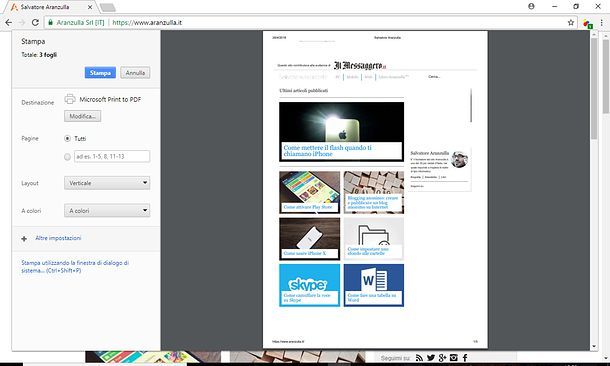The height and width of the screenshot is (366, 610).
Task: Reload the page with the refresh icon
Action: tap(35, 23)
